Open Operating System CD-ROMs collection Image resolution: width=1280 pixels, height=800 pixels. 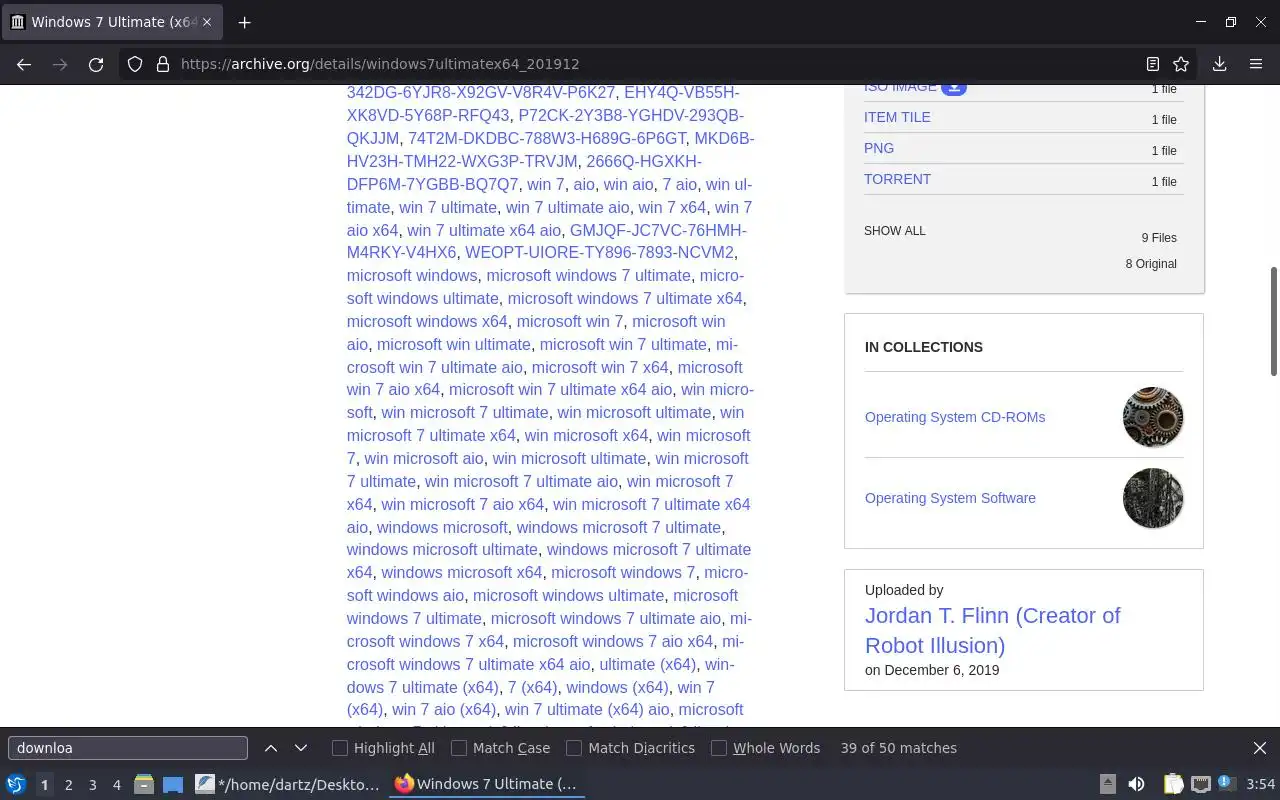pos(955,417)
